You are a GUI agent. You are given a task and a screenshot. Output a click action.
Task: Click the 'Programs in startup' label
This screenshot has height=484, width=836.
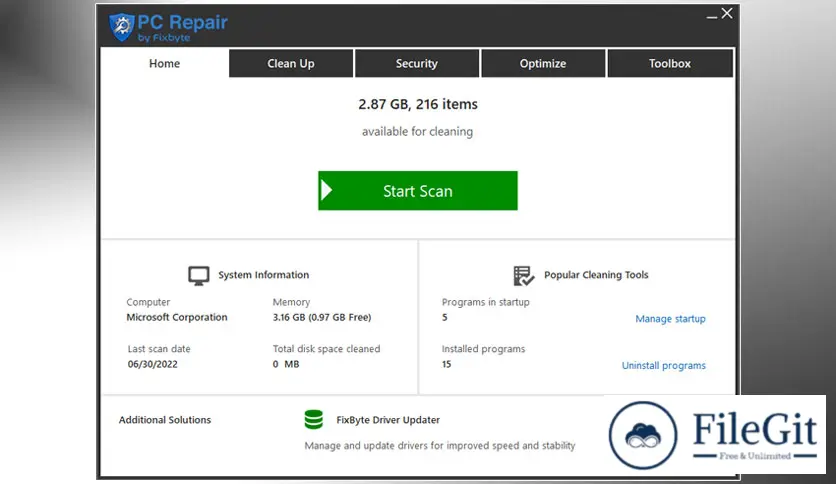click(x=486, y=302)
